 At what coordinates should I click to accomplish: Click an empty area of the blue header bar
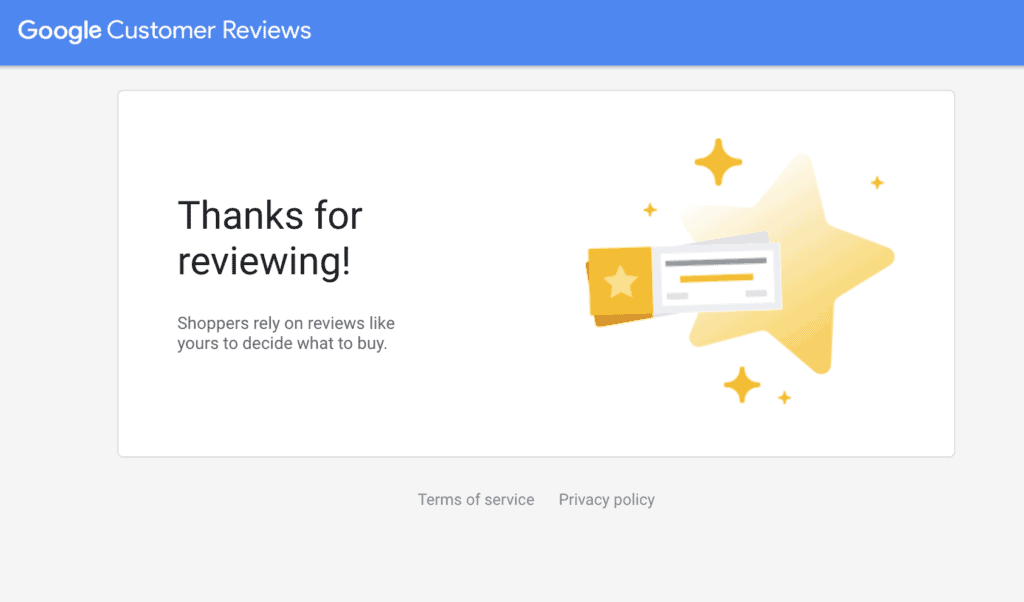click(650, 31)
